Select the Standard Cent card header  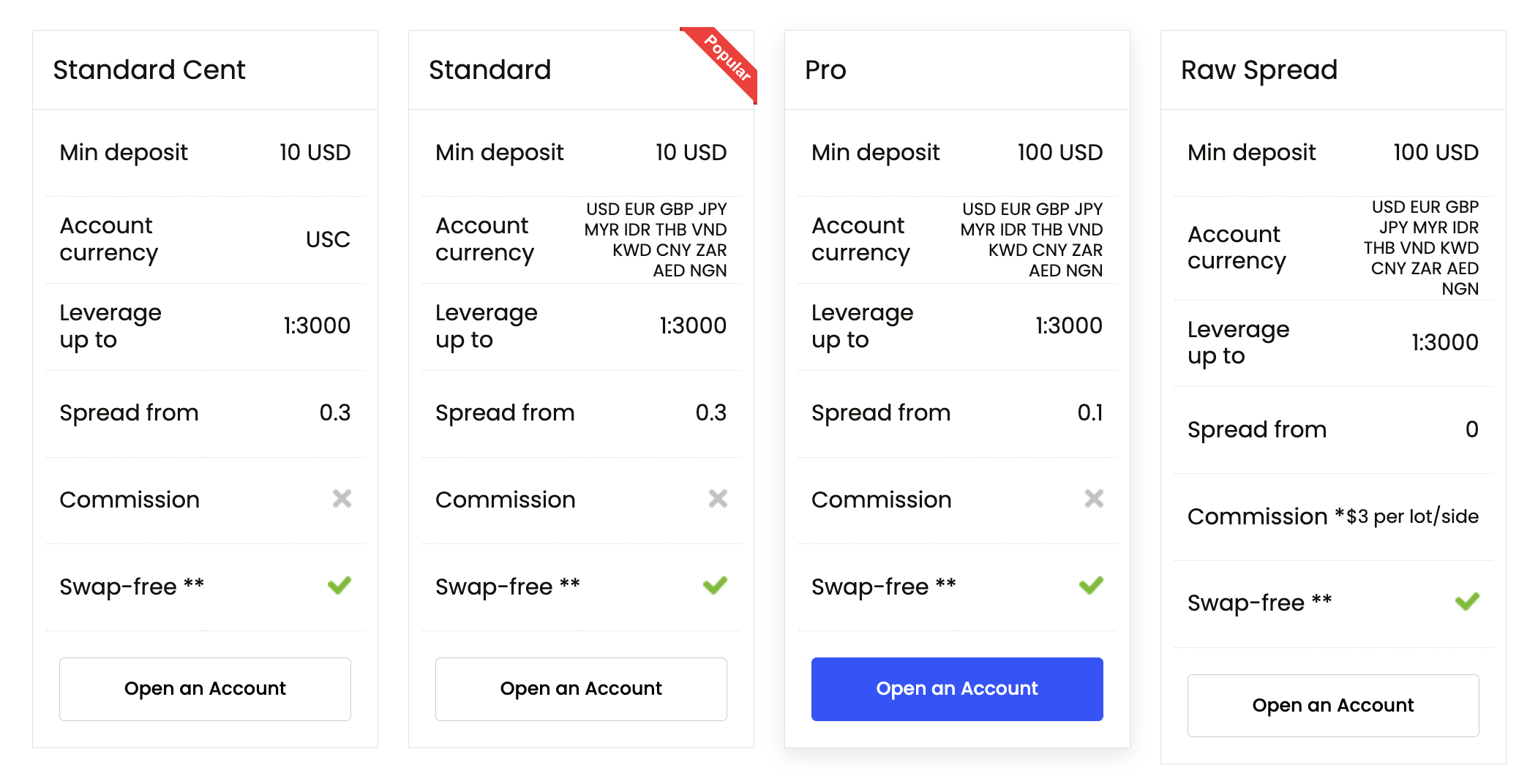point(149,69)
